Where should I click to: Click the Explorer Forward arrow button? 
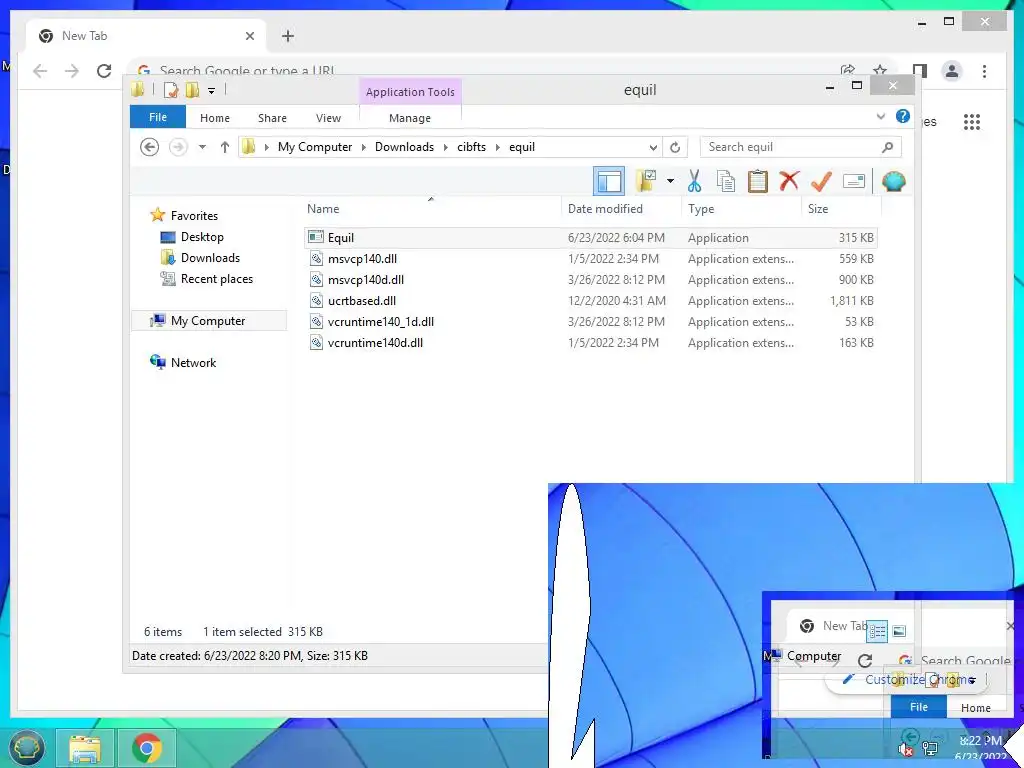pos(178,147)
